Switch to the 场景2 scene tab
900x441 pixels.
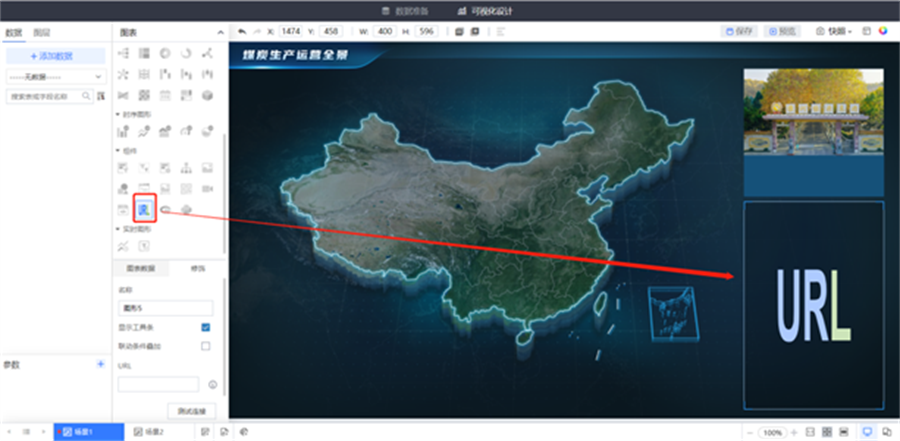pos(149,431)
